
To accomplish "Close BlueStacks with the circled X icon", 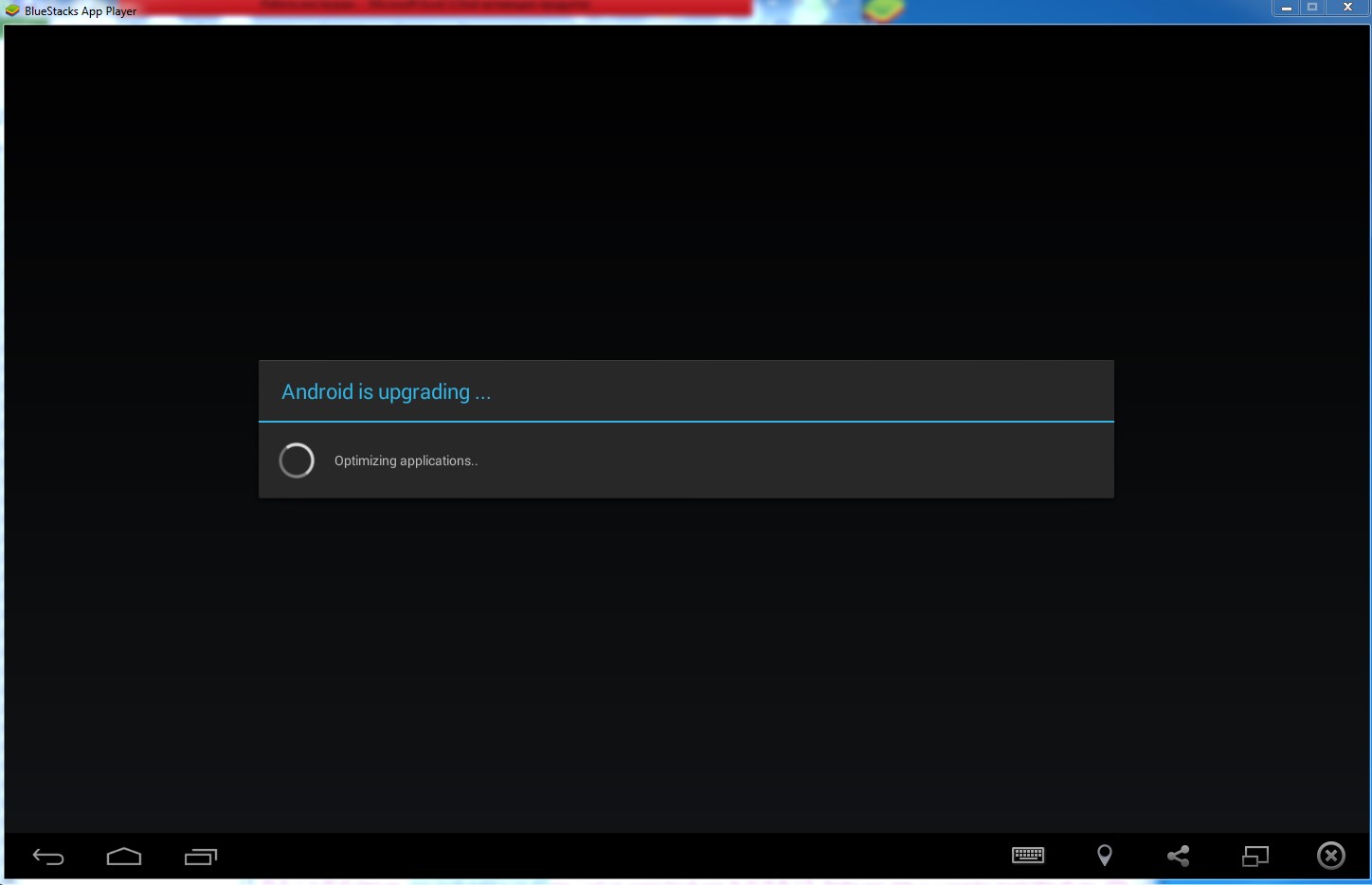I will point(1331,856).
